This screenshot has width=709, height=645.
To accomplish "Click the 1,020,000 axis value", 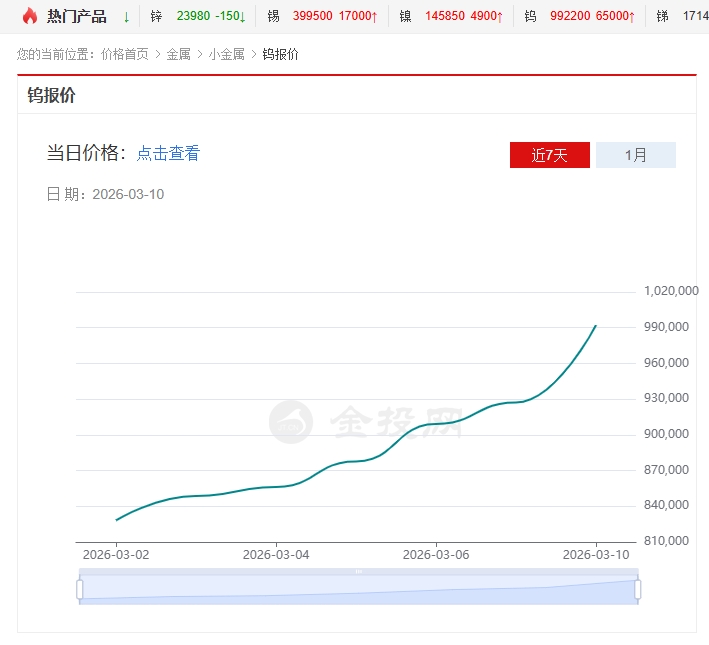I will point(671,291).
